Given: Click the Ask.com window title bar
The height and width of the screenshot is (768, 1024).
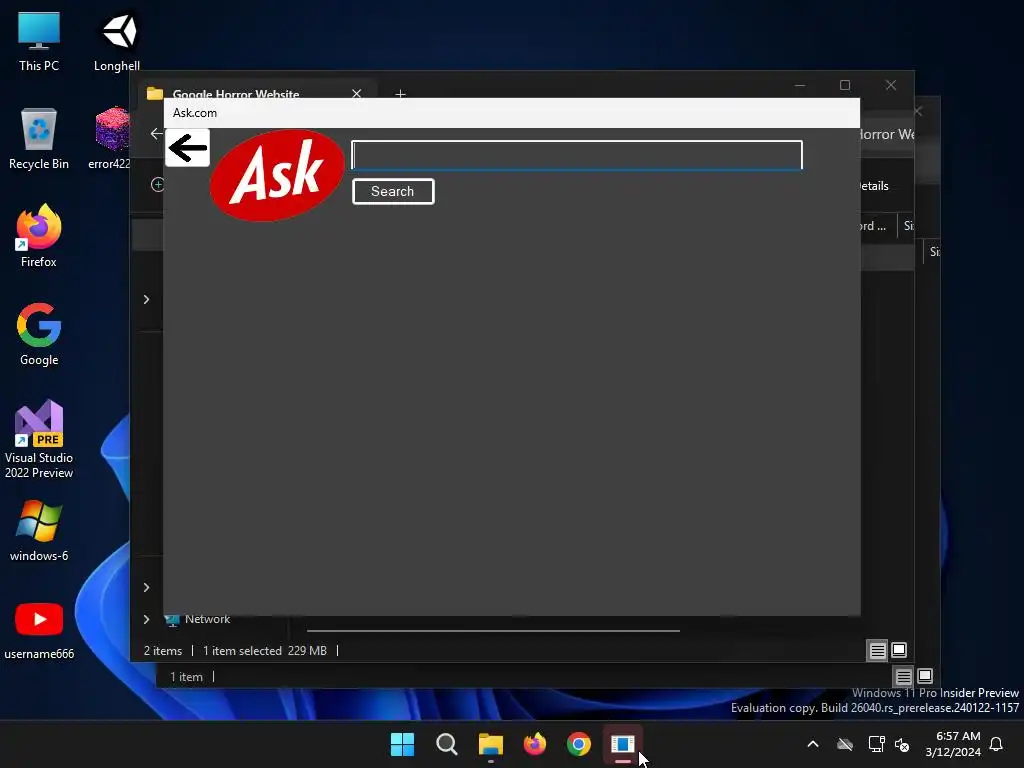Looking at the screenshot, I should (511, 113).
